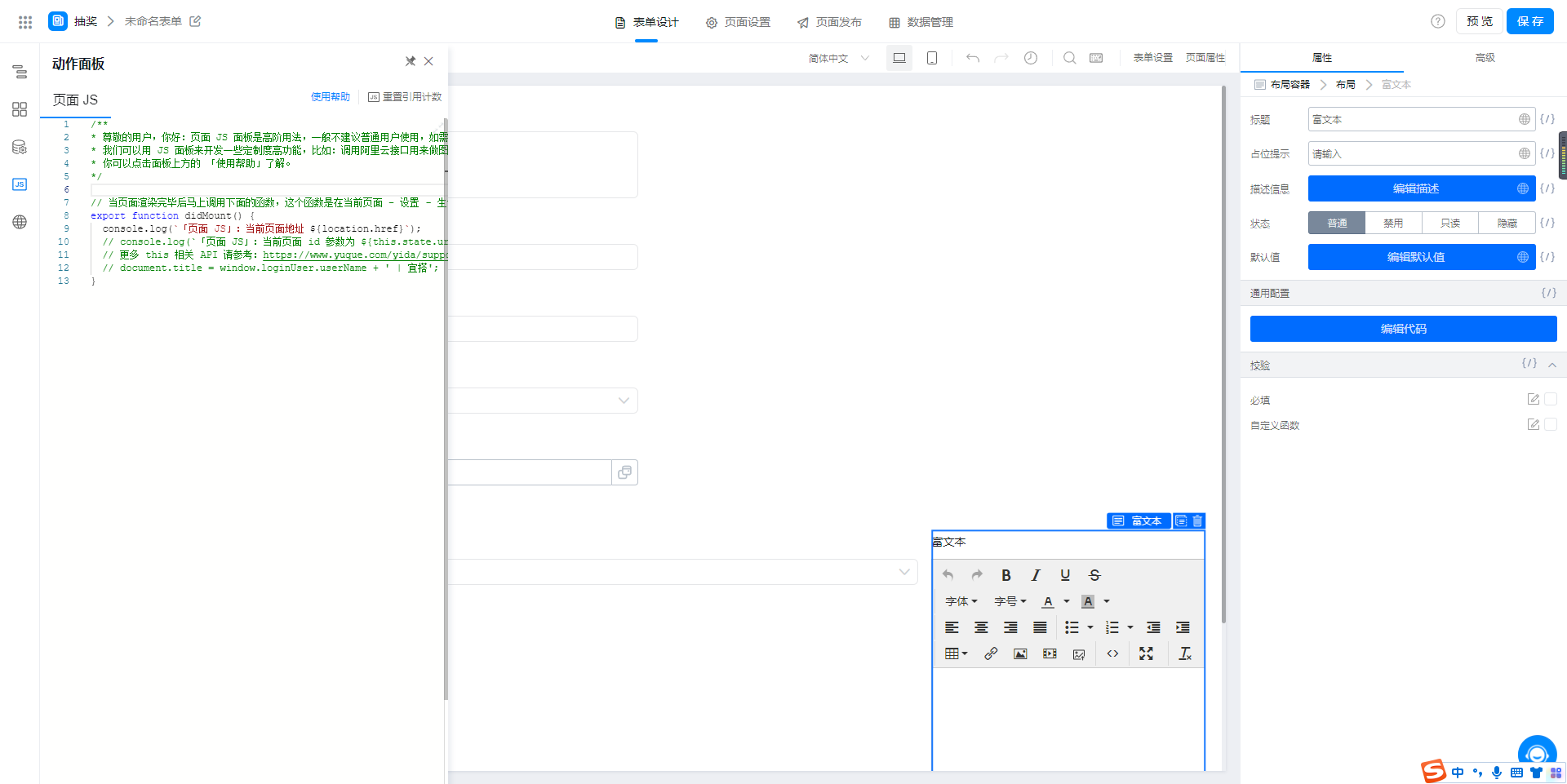Toggle fullscreen for the rich text editor

[x=1146, y=653]
